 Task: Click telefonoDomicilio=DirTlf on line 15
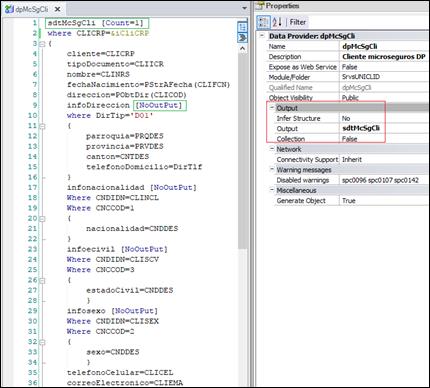144,167
